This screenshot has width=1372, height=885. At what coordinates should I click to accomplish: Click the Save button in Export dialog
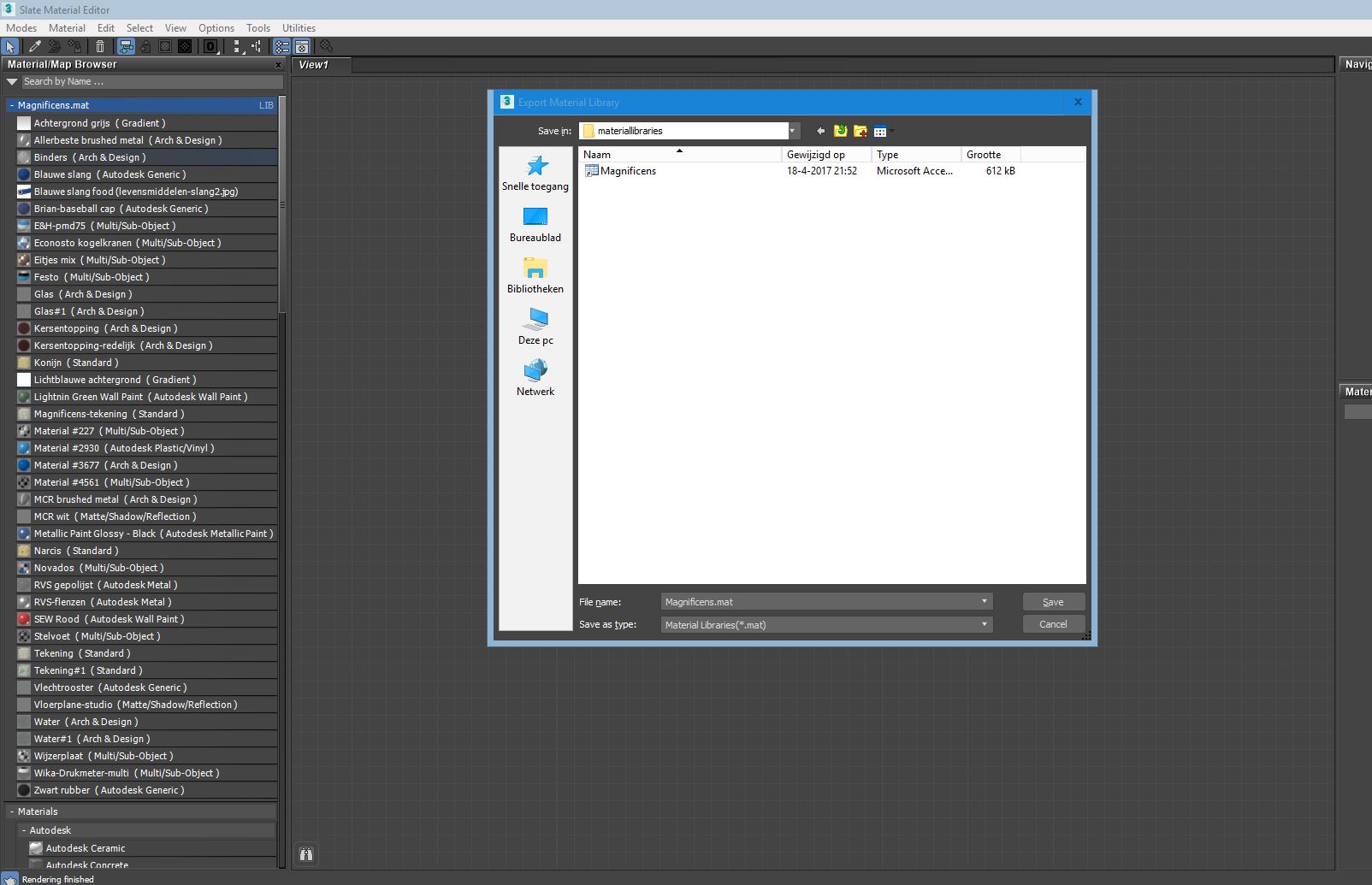[1053, 601]
